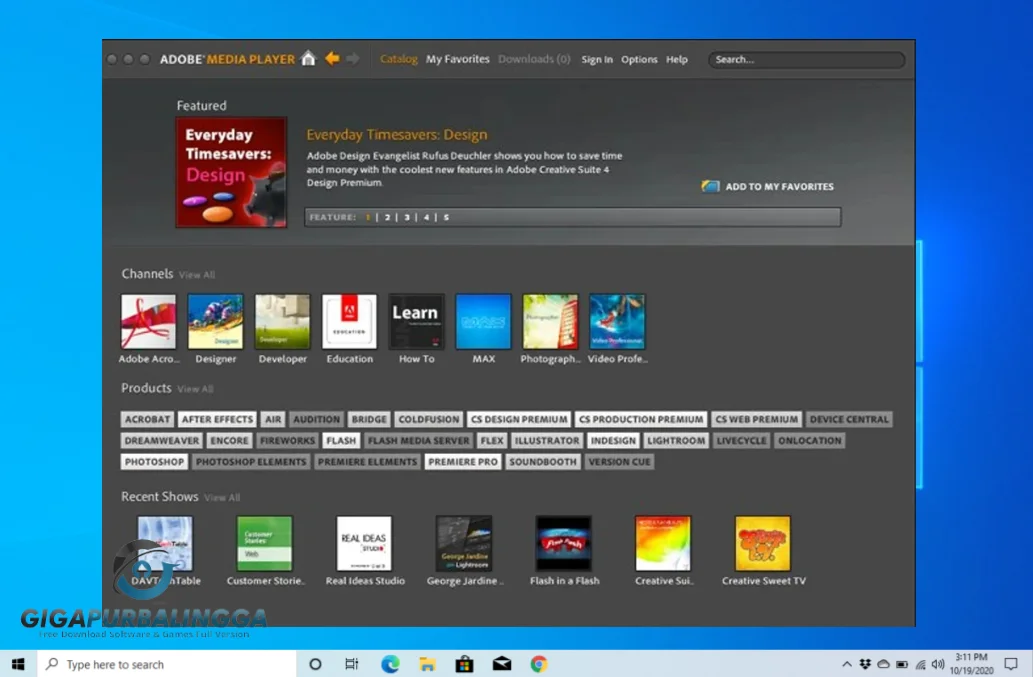Click the forward navigation arrow
Image resolution: width=1033 pixels, height=677 pixels.
pyautogui.click(x=352, y=59)
